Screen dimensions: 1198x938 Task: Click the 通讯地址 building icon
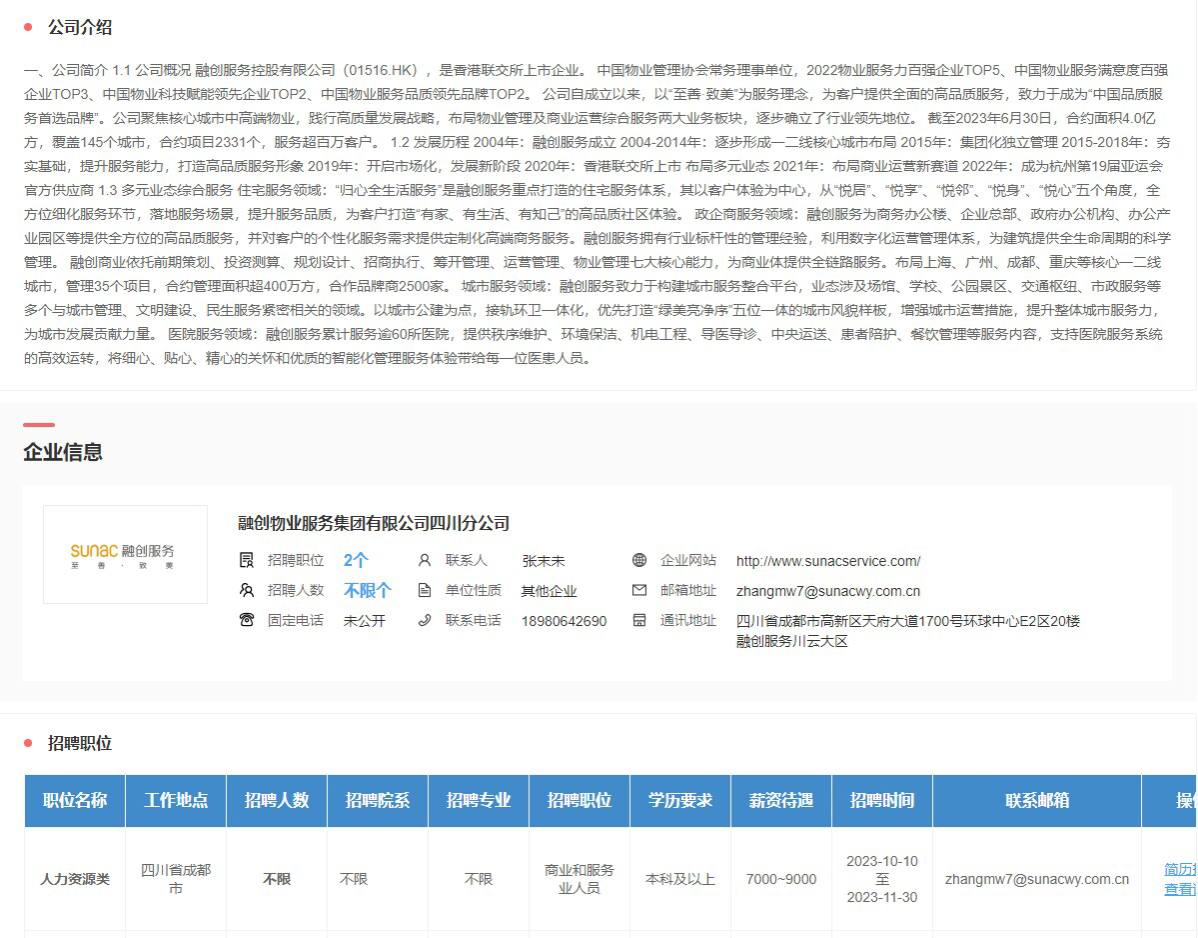(639, 620)
